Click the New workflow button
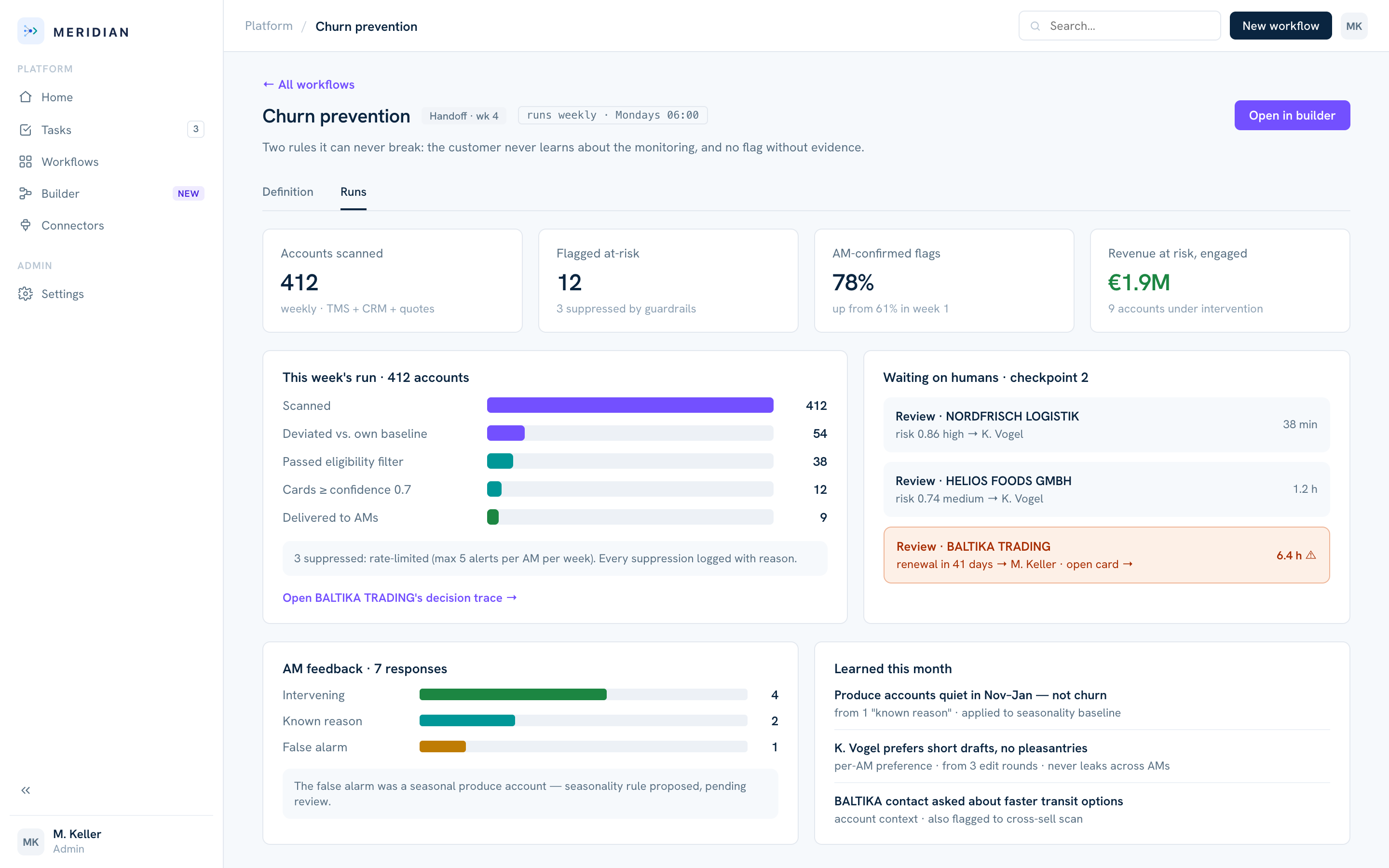Image resolution: width=1389 pixels, height=868 pixels. point(1280,26)
